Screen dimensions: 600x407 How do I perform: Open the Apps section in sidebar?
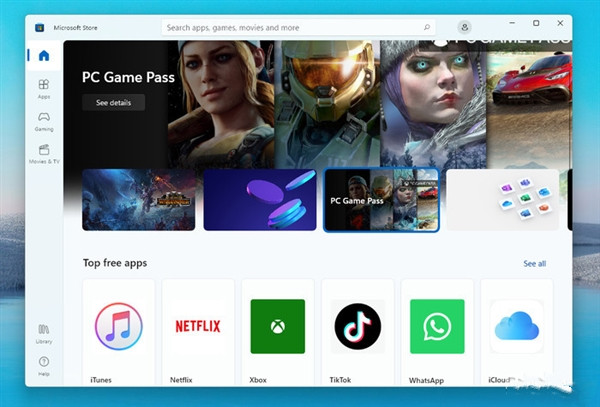coord(44,89)
